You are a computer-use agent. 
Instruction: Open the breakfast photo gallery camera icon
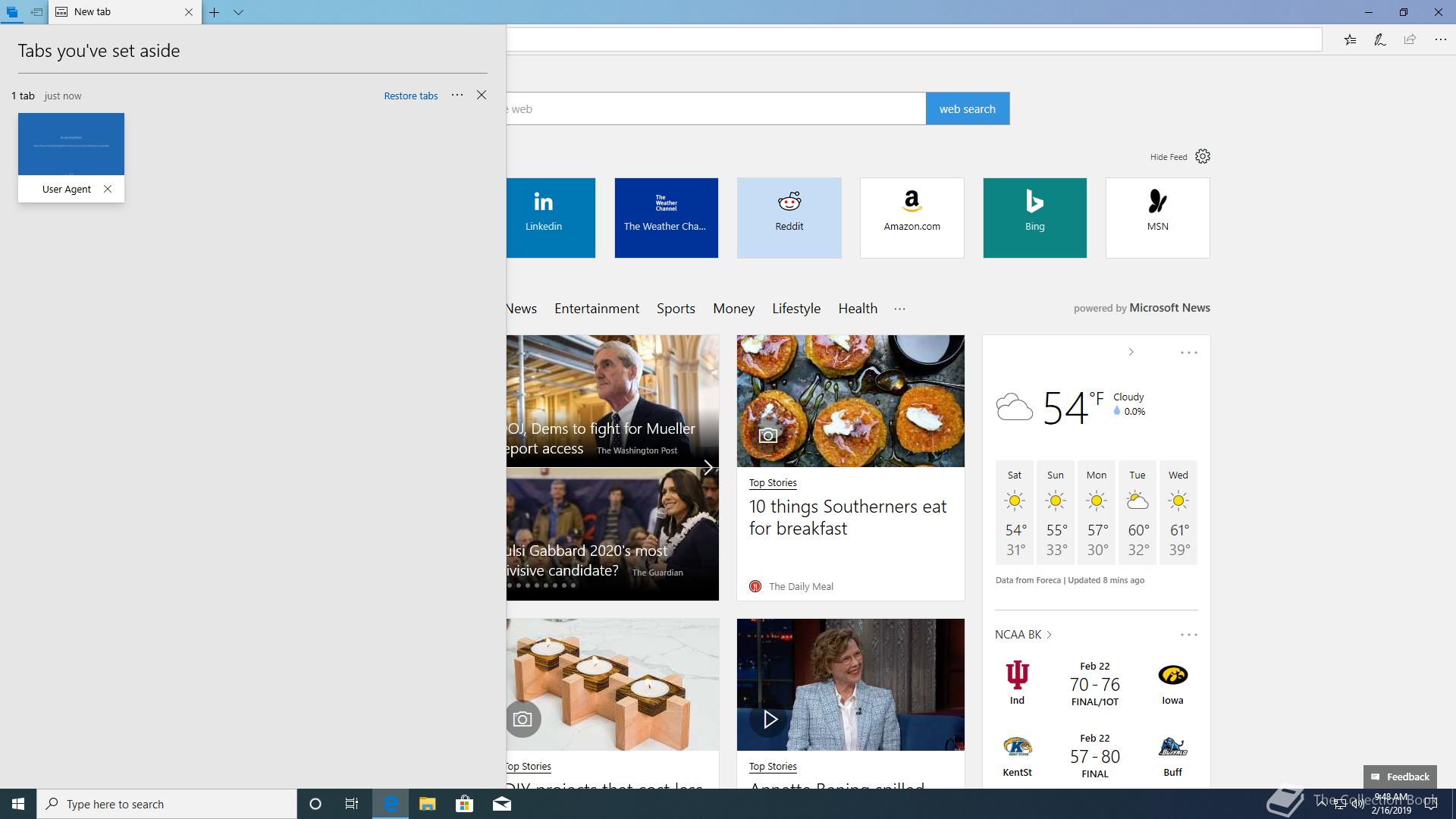click(x=768, y=435)
